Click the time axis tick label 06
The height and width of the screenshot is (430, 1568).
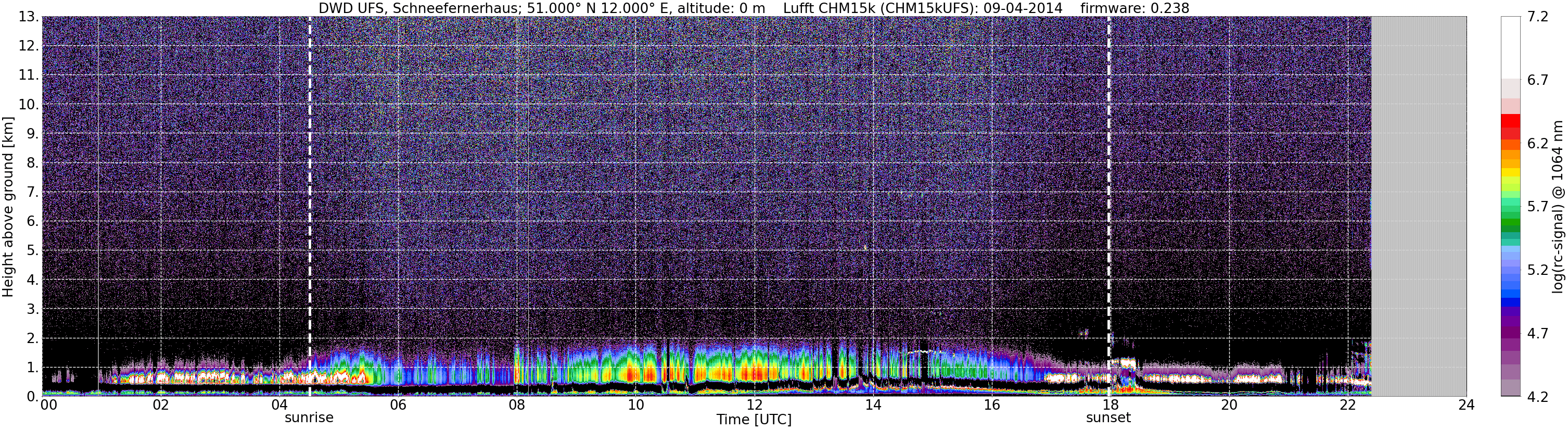click(398, 405)
